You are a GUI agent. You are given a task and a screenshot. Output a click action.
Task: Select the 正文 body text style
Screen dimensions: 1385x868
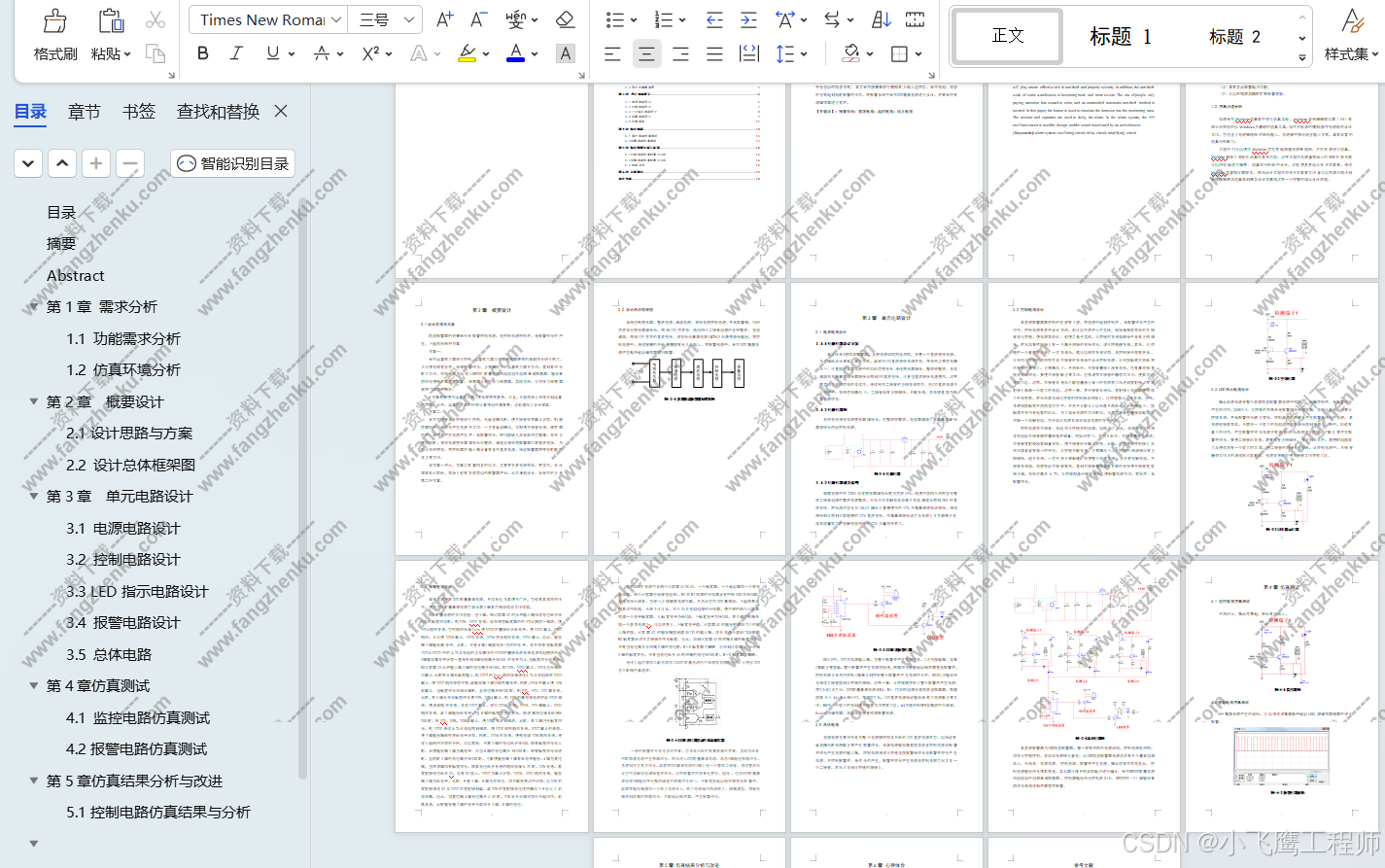(x=1007, y=36)
